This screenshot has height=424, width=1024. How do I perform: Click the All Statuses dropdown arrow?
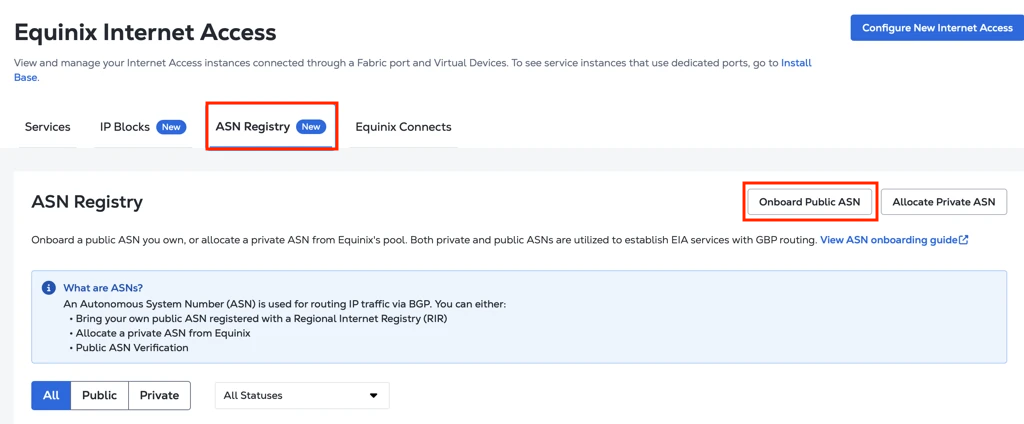click(x=374, y=396)
